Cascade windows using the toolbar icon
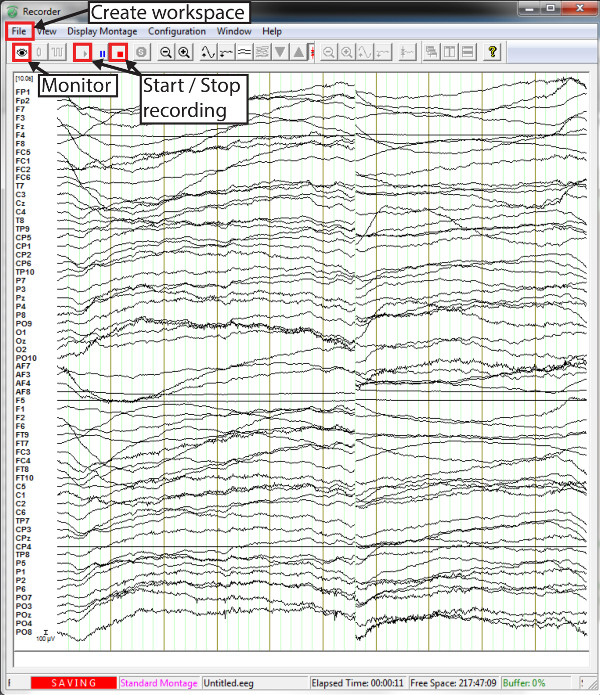The width and height of the screenshot is (600, 695). 431,52
